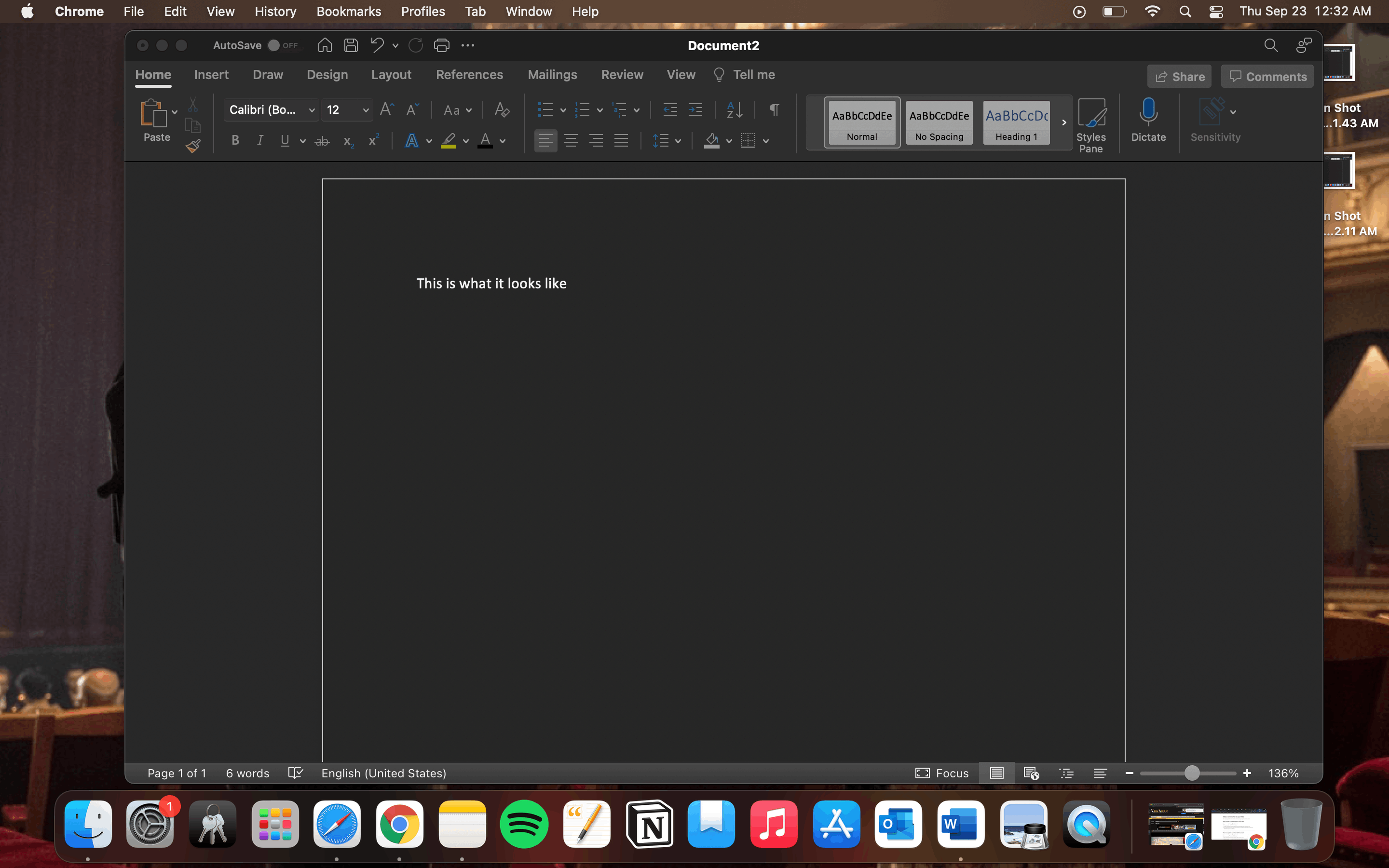1389x868 pixels.
Task: Click the spelling check icon in status bar
Action: (x=295, y=773)
